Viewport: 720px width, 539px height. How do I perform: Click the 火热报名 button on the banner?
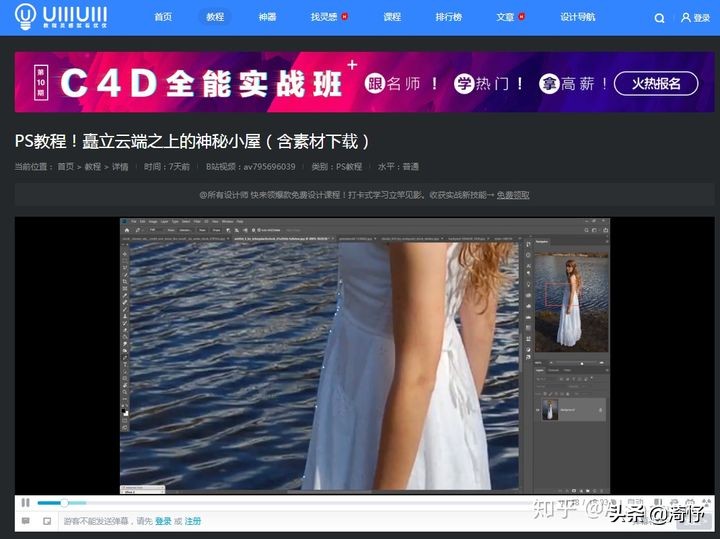point(656,84)
